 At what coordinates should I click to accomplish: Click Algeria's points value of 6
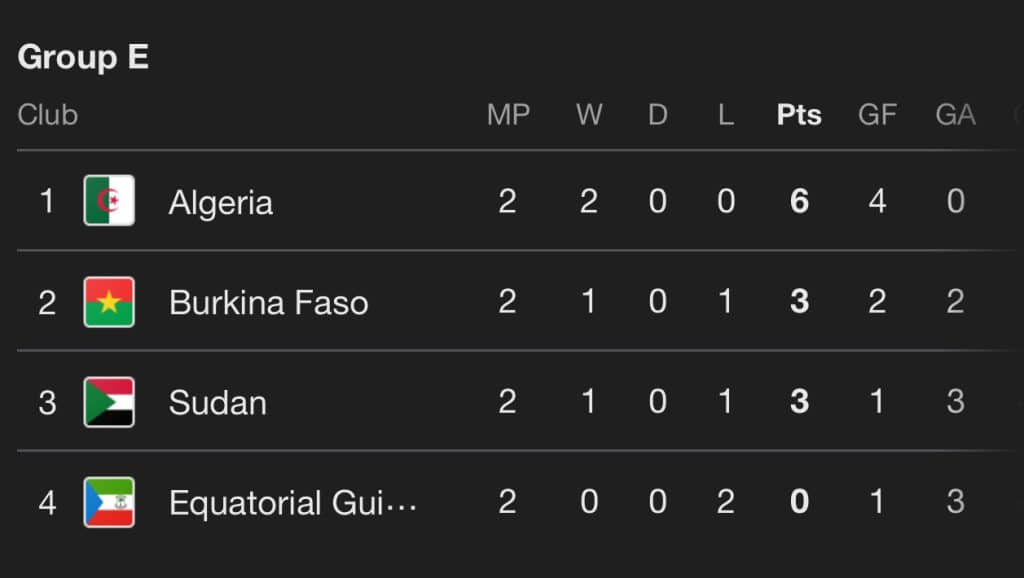pyautogui.click(x=799, y=202)
